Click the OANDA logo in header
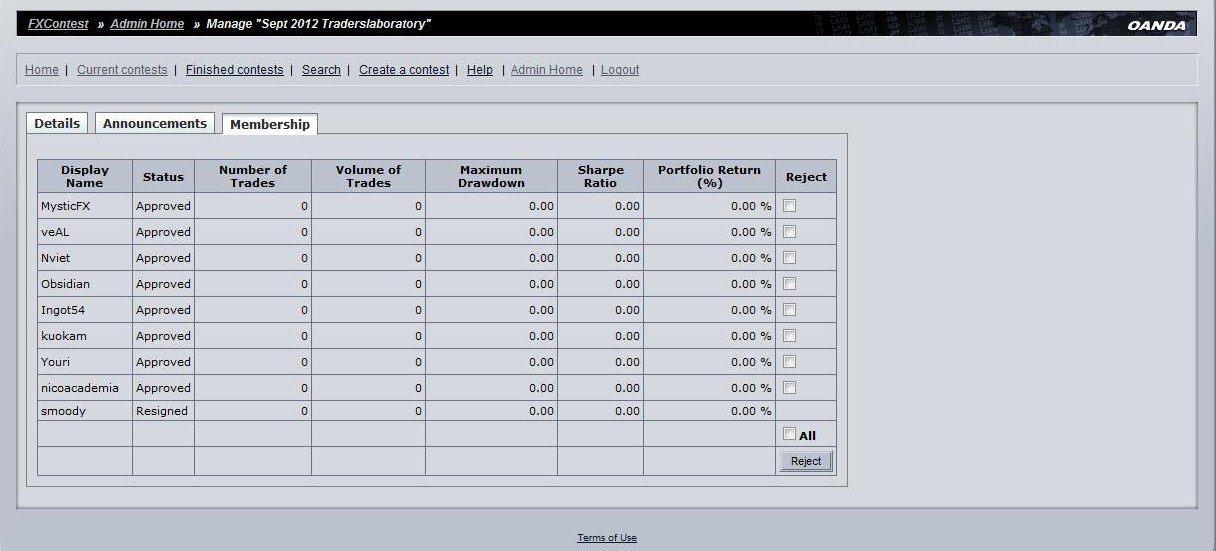This screenshot has height=551, width=1216. click(1156, 25)
